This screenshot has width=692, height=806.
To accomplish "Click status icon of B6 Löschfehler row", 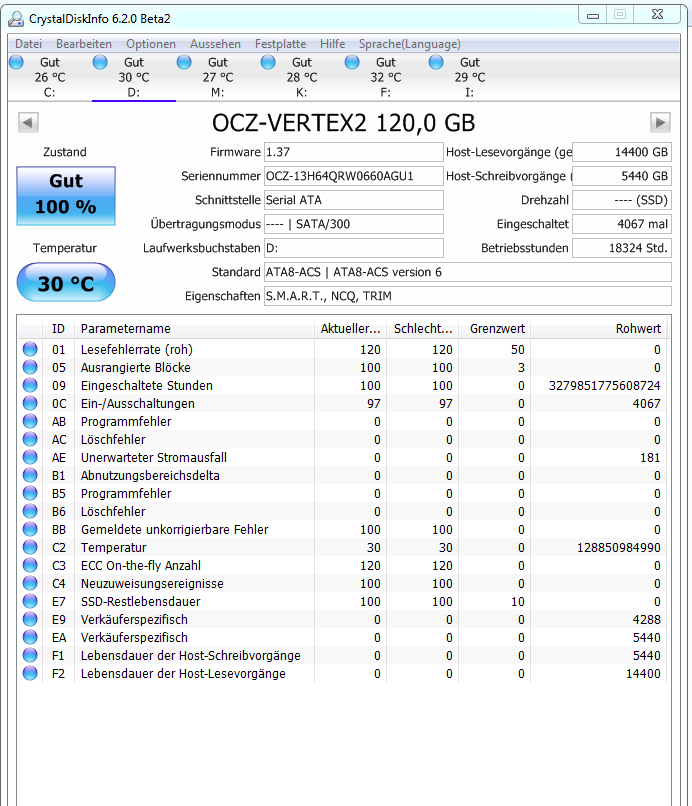I will (30, 511).
